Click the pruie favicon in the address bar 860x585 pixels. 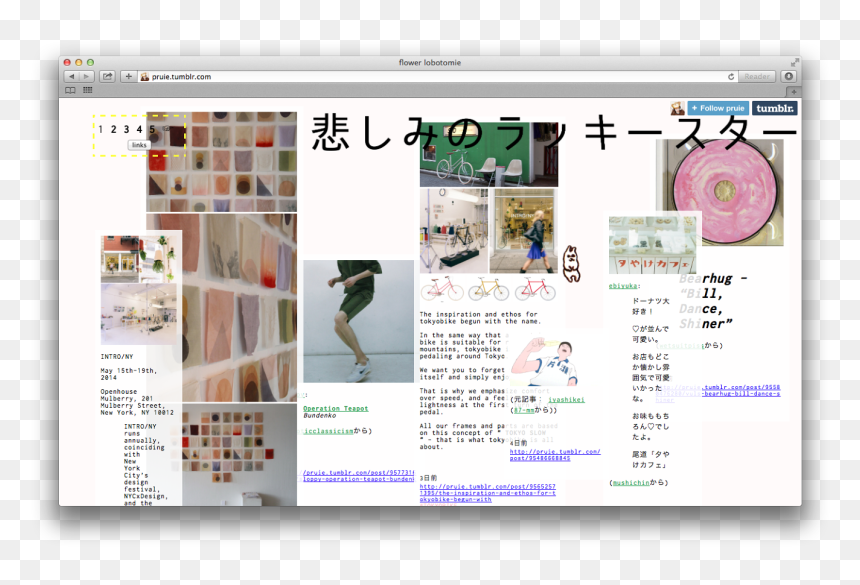tap(145, 77)
